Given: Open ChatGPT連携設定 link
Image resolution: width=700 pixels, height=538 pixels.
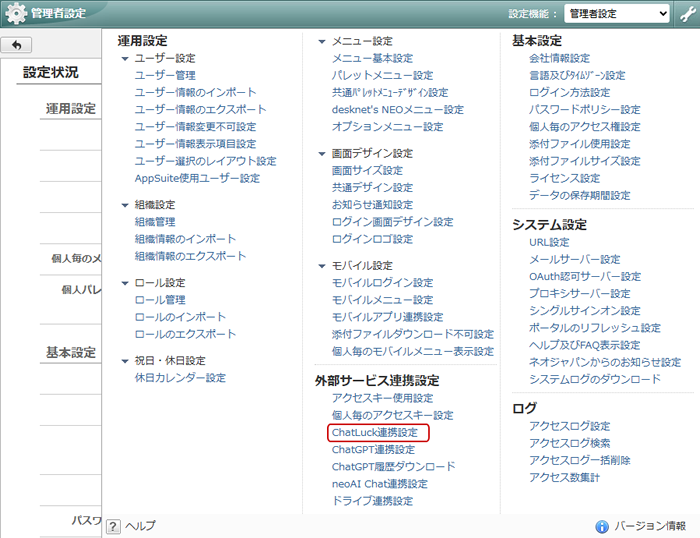Looking at the screenshot, I should tap(373, 450).
